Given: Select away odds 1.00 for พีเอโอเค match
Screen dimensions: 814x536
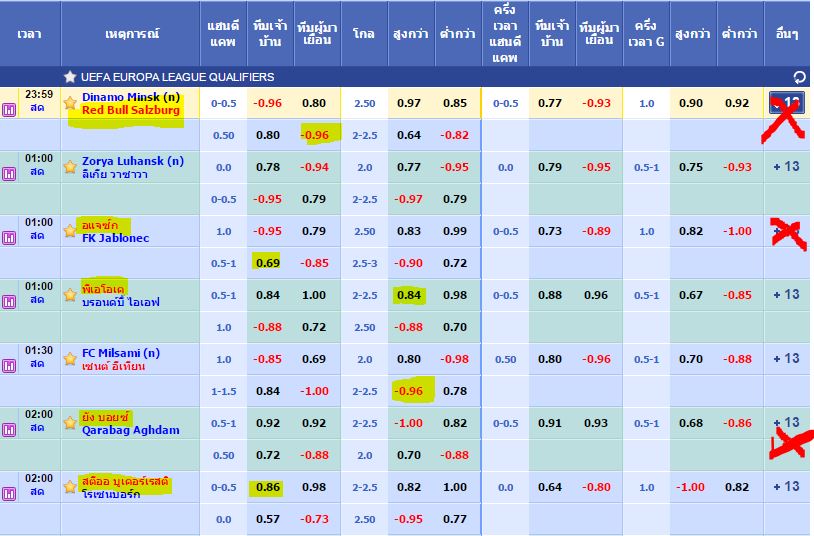Looking at the screenshot, I should pos(315,295).
